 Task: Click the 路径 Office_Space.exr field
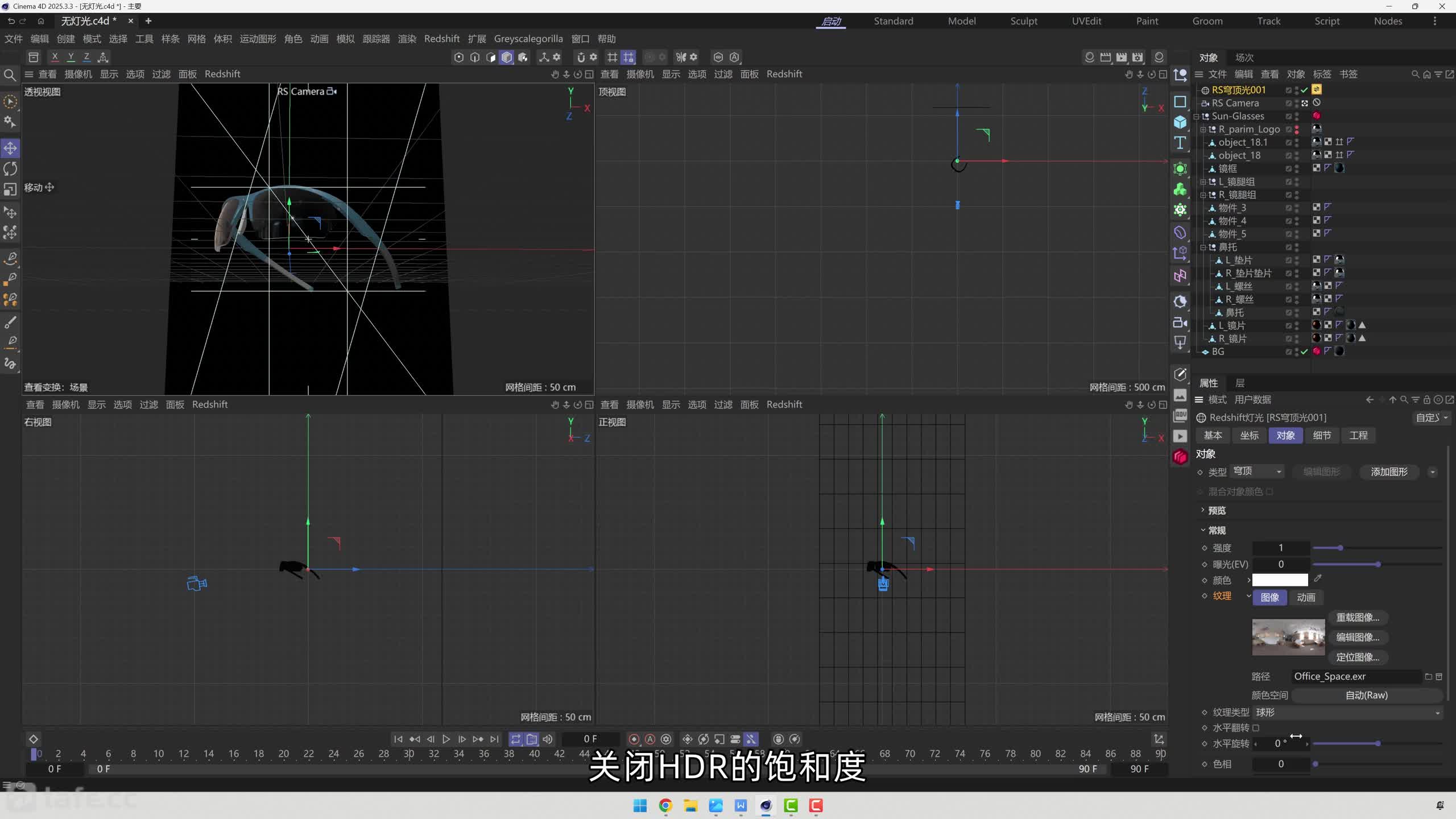[1356, 676]
